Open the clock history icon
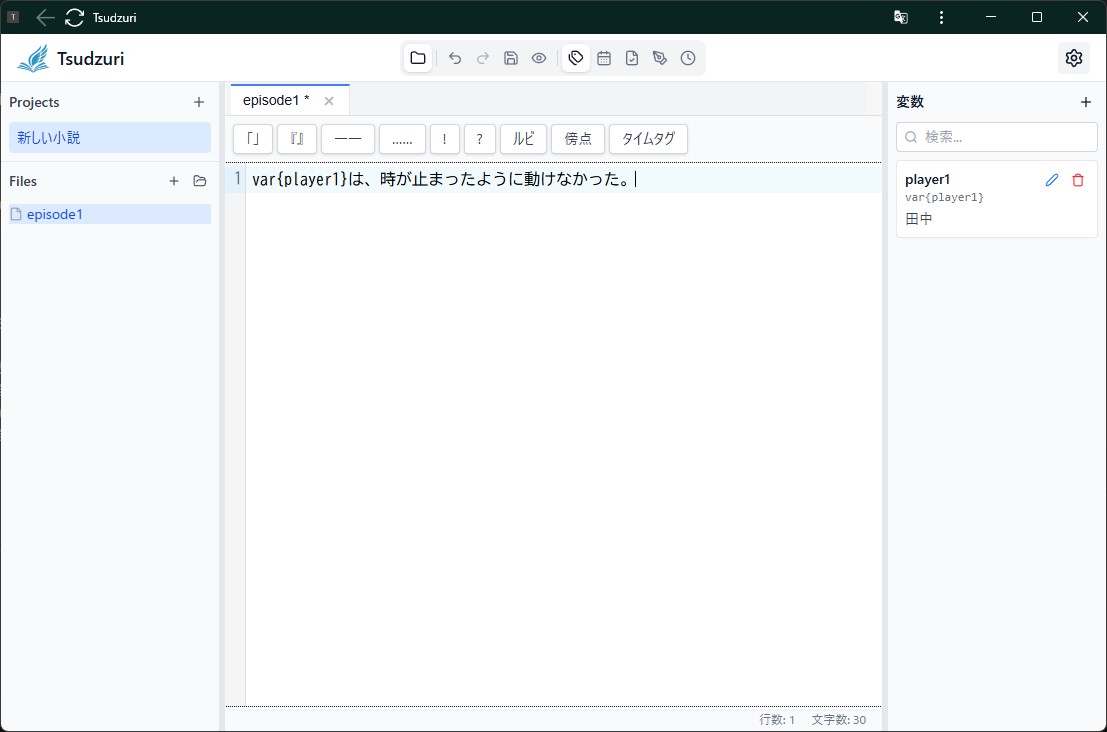The height and width of the screenshot is (732, 1107). [x=688, y=58]
